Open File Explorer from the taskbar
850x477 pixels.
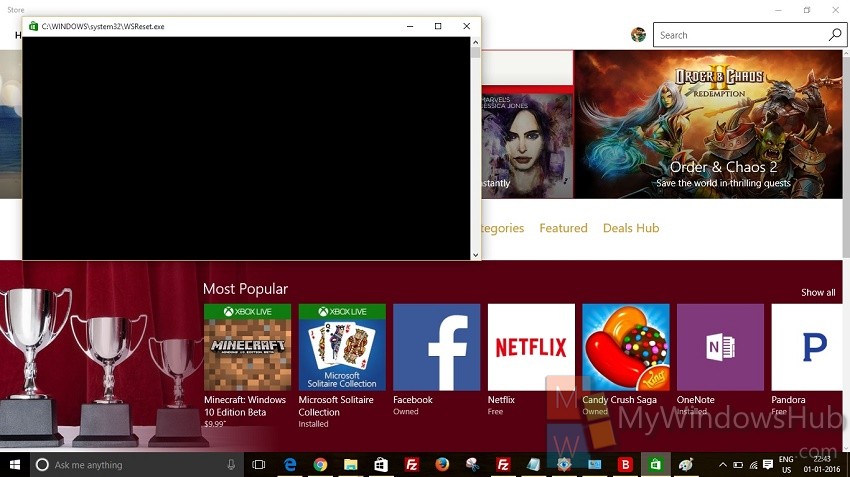point(351,465)
